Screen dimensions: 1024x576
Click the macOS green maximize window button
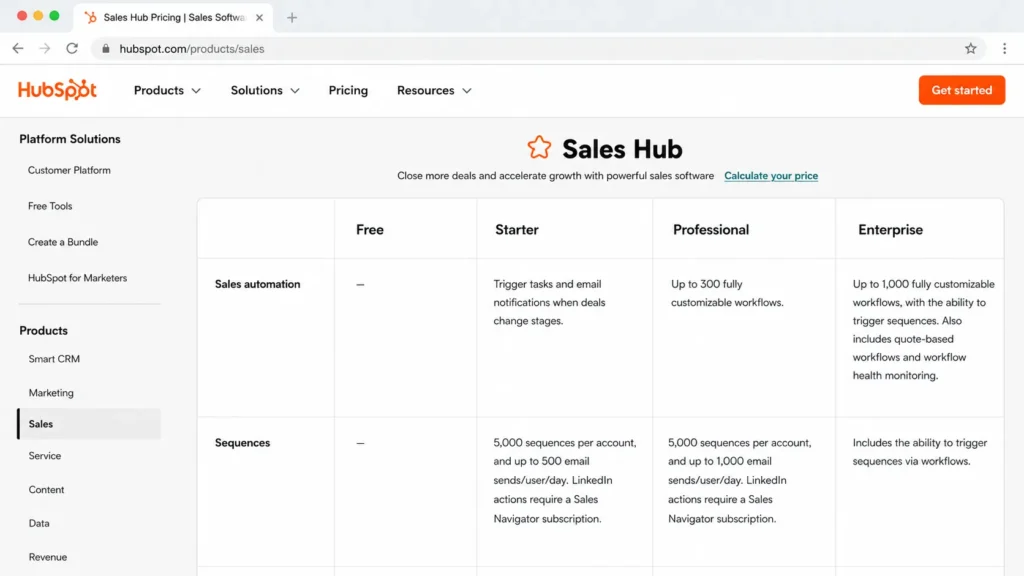(54, 16)
